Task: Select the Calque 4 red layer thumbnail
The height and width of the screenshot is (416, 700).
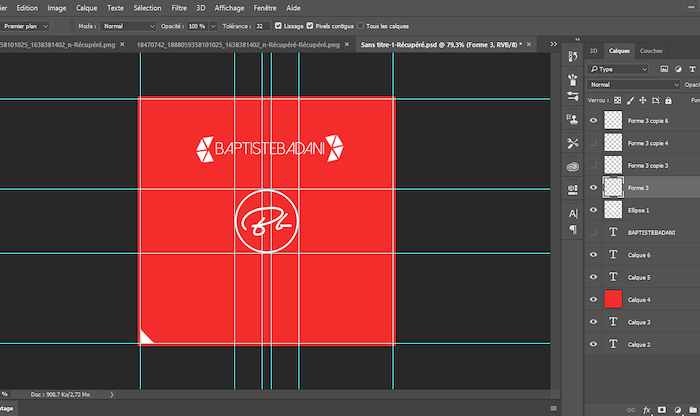Action: [x=613, y=299]
